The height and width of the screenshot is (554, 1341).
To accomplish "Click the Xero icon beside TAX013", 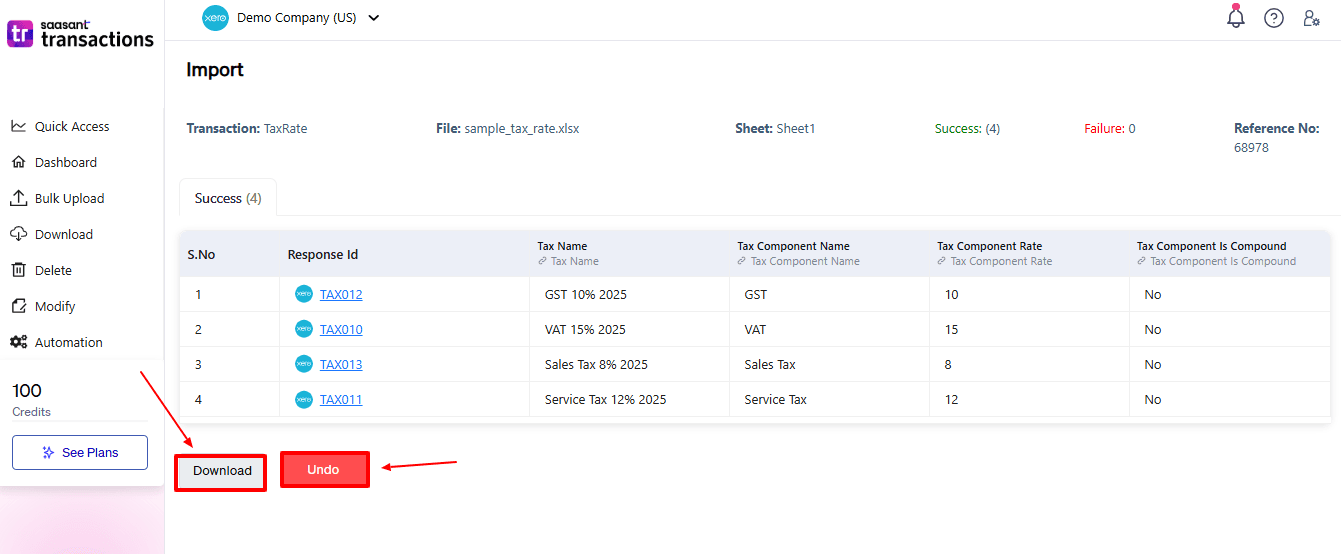I will (304, 364).
